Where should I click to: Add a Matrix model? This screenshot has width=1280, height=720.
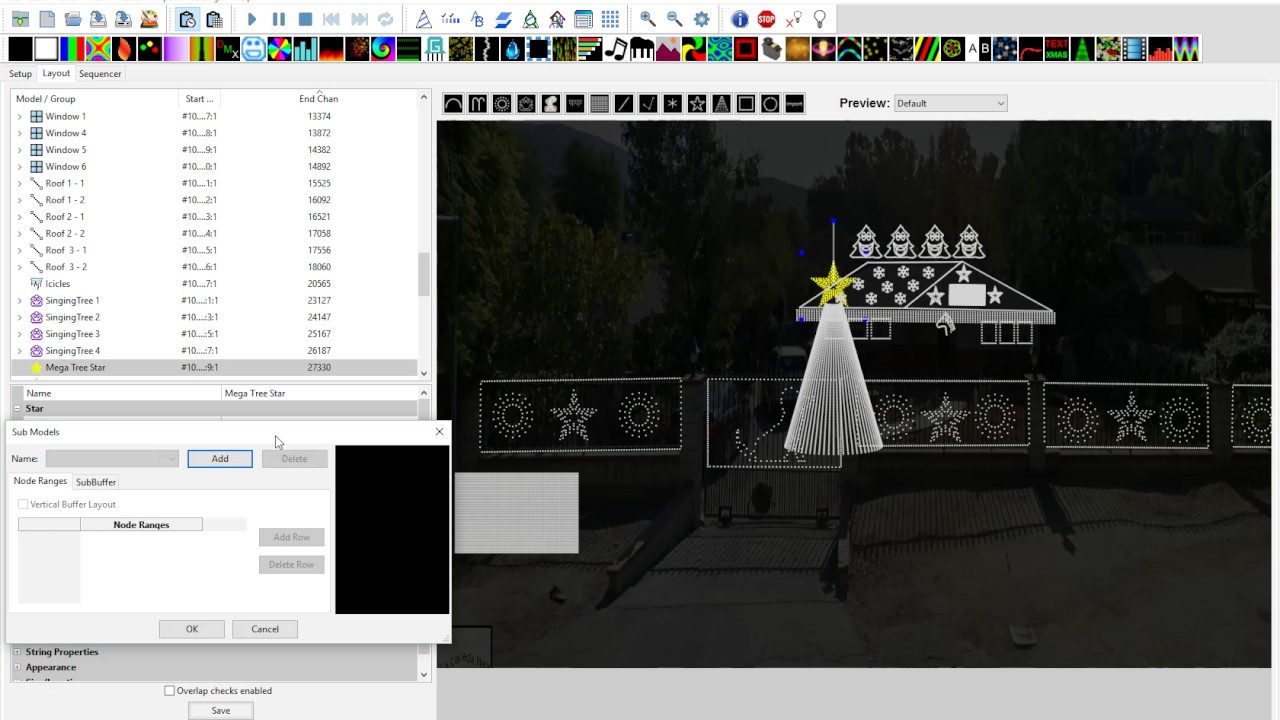[599, 104]
